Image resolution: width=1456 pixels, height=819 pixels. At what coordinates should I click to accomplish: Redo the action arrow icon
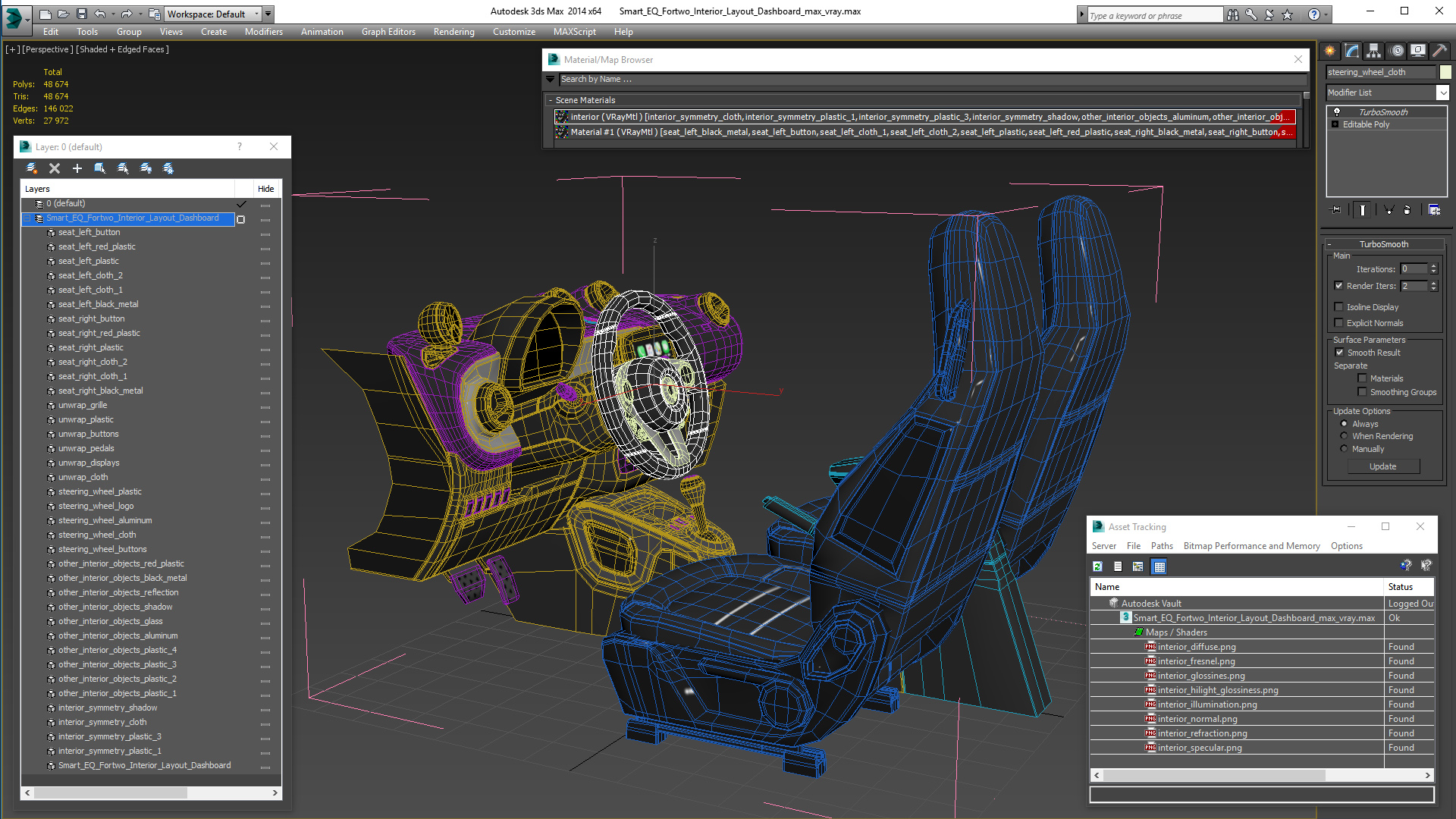[x=127, y=14]
